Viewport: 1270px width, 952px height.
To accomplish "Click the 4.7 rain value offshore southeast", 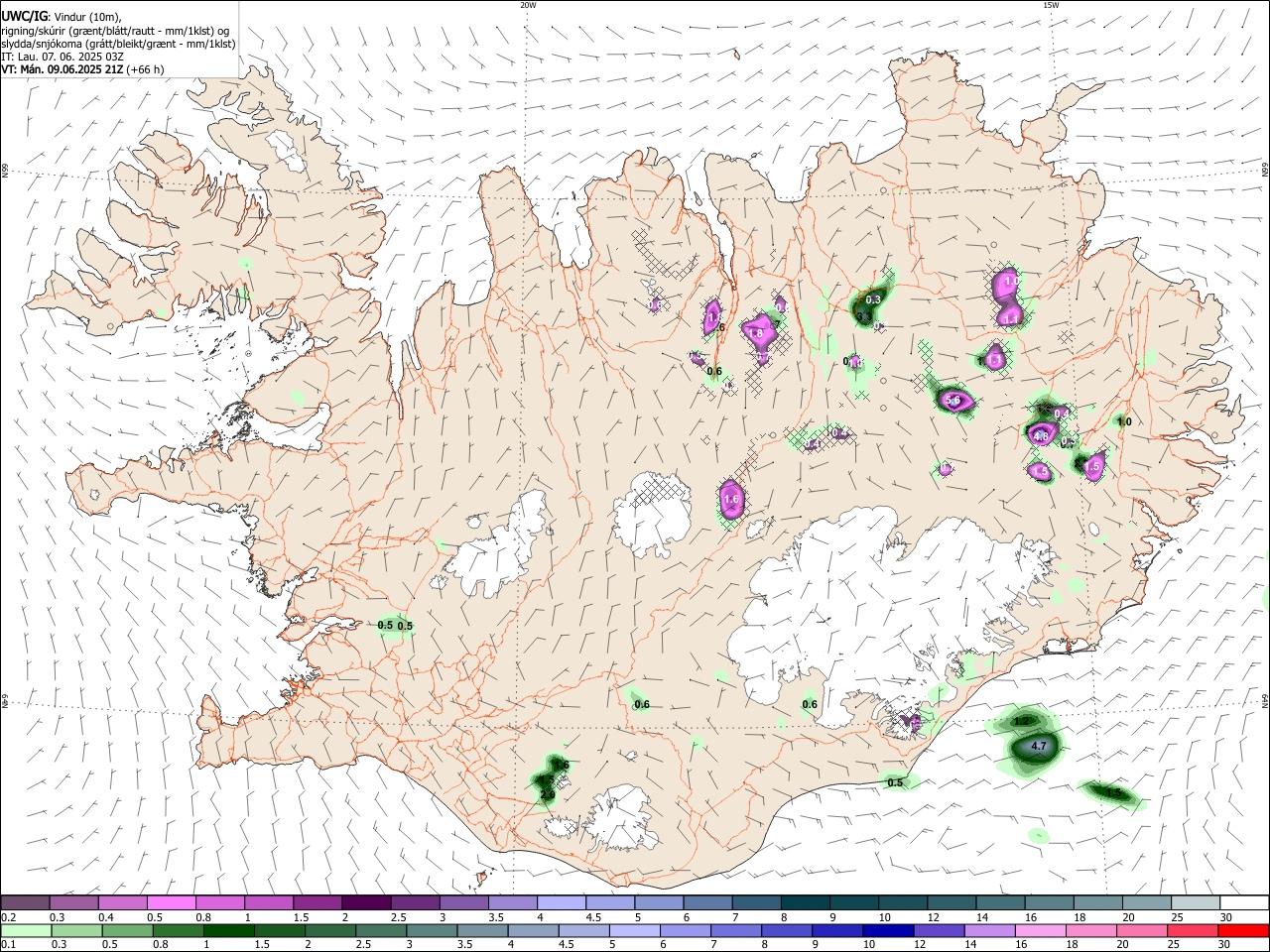I will coord(1040,746).
